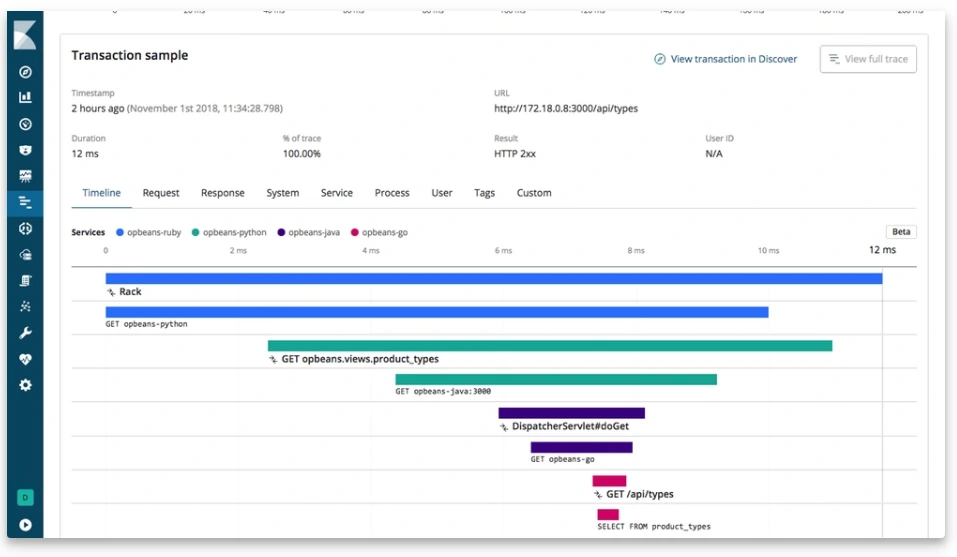Viewport: 957px width, 557px height.
Task: Open Canvas easel sidebar icon
Action: click(x=25, y=176)
